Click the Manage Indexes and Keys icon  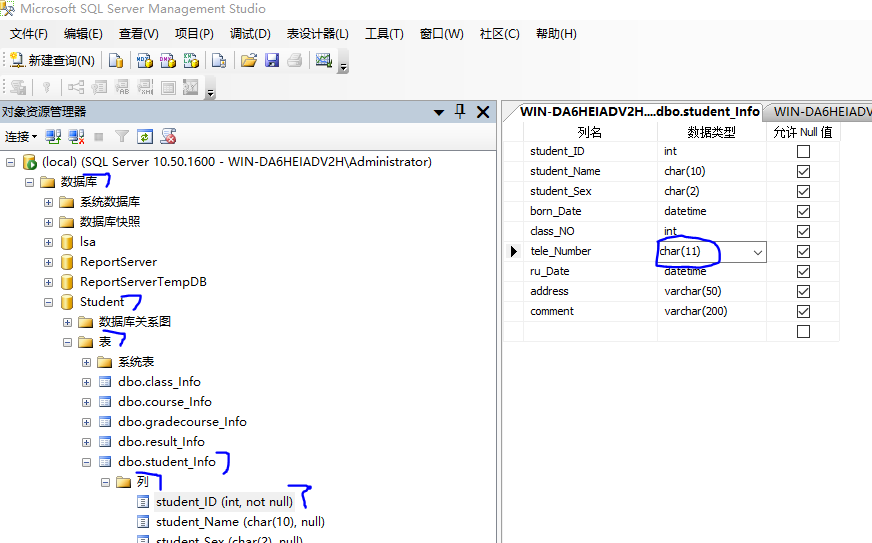[99, 87]
